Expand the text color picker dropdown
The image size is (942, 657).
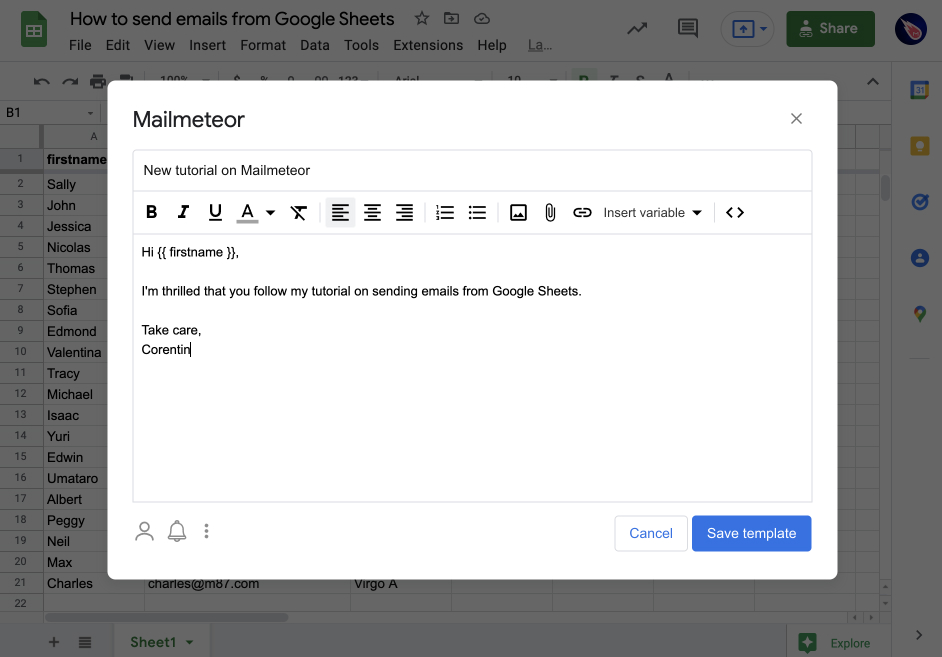tap(270, 212)
